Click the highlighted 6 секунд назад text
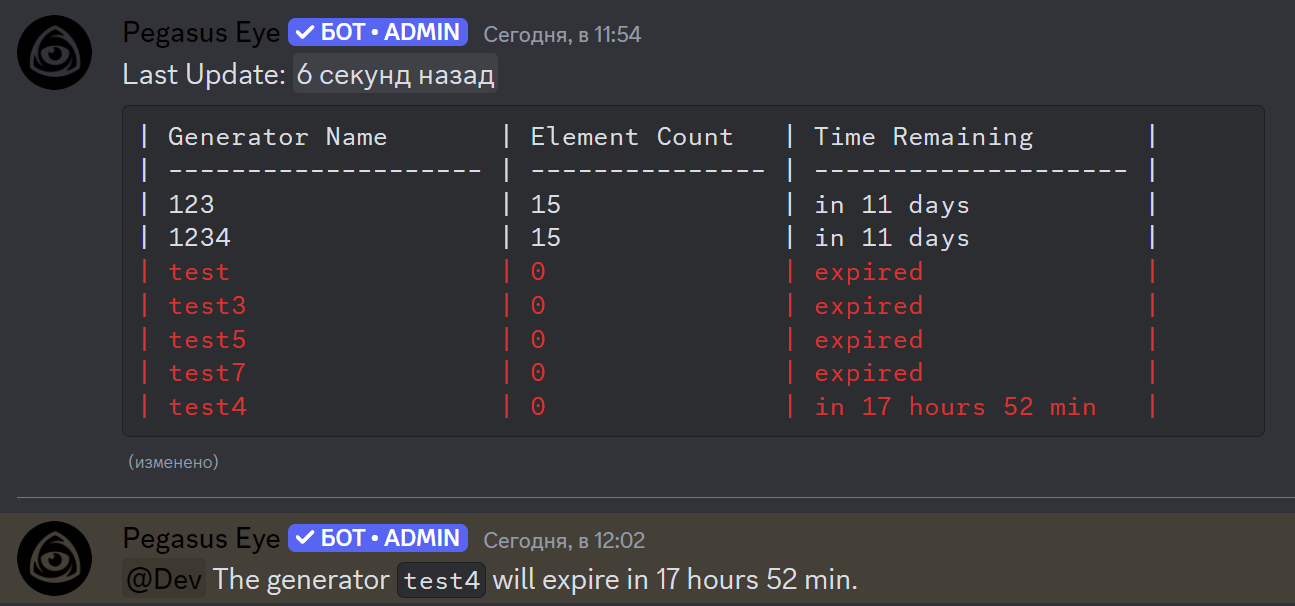 tap(394, 72)
